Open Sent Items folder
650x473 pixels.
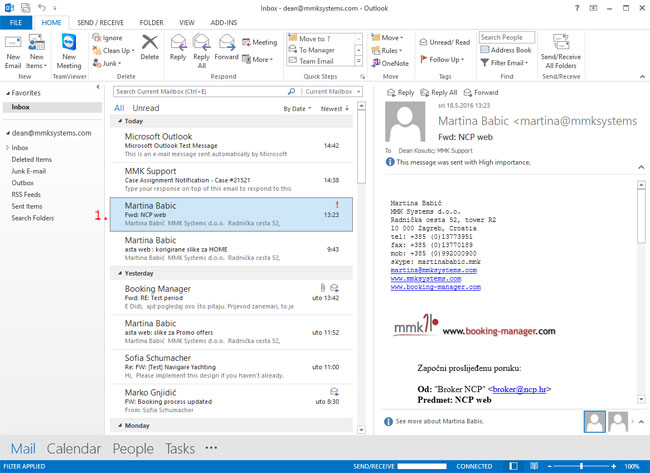click(27, 206)
